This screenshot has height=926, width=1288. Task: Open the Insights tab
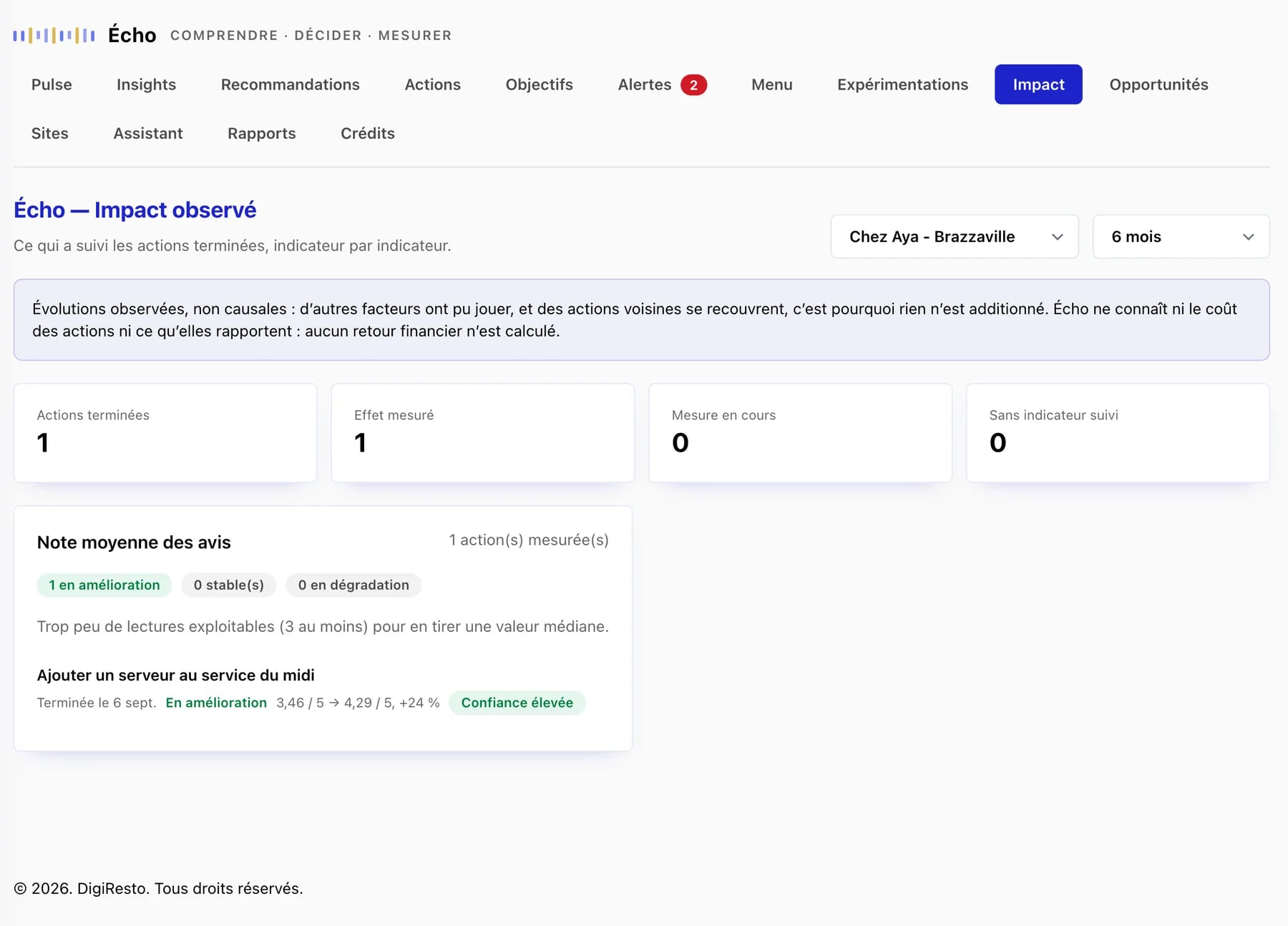coord(146,84)
